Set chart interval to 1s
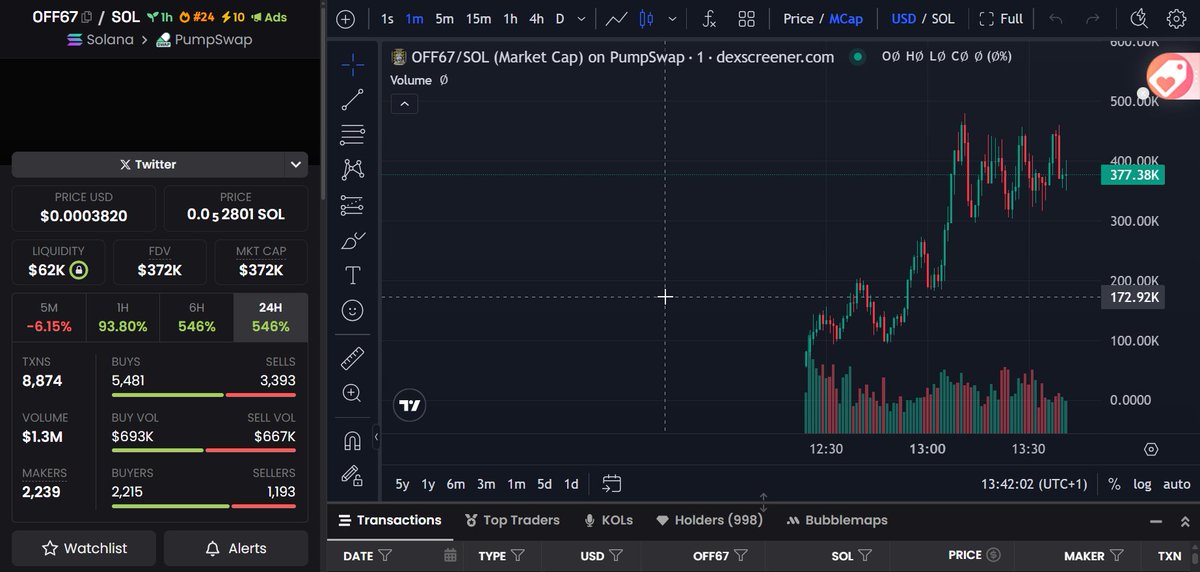Viewport: 1200px width, 572px height. 387,19
